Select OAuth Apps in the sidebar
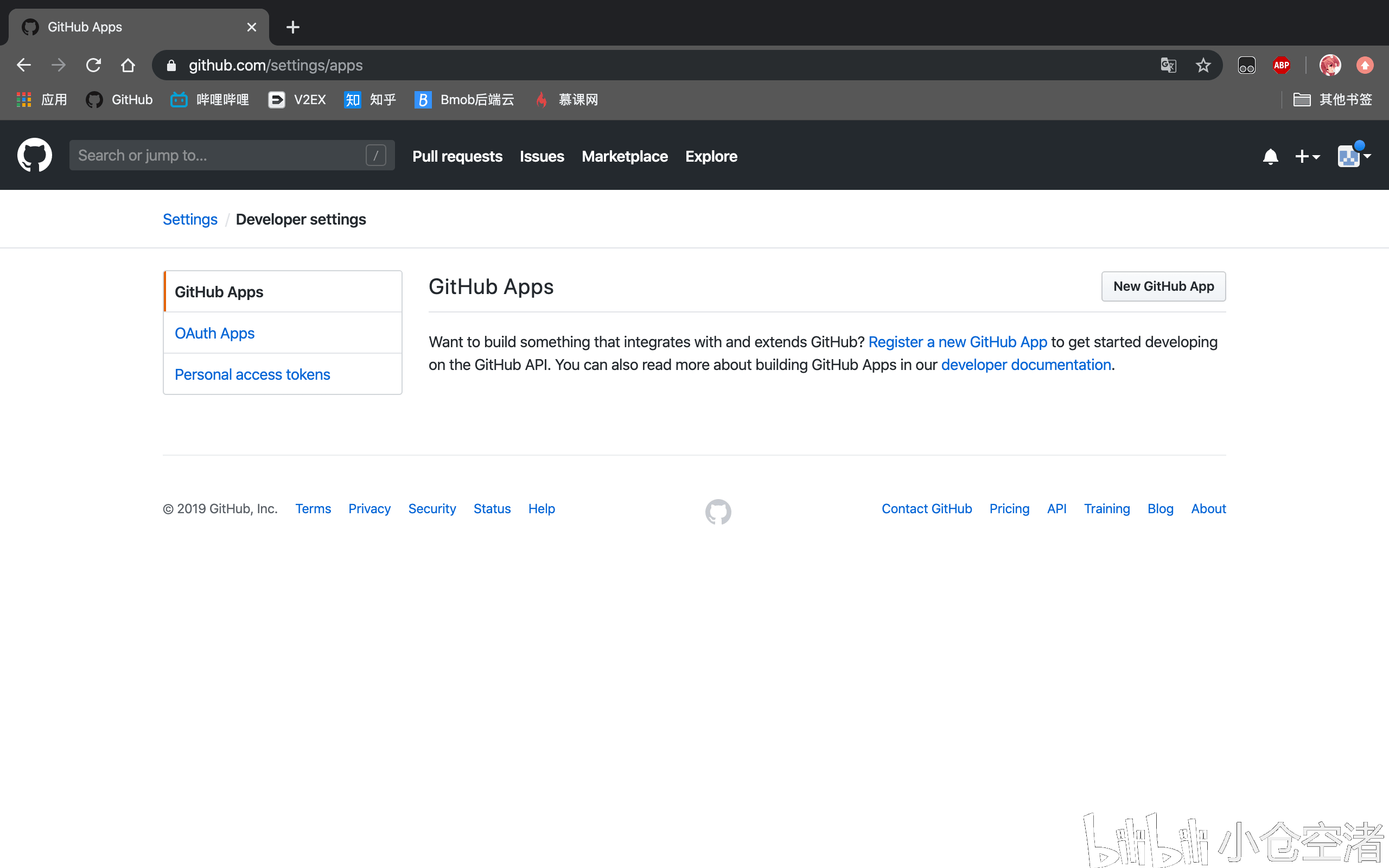The image size is (1389, 868). point(282,333)
